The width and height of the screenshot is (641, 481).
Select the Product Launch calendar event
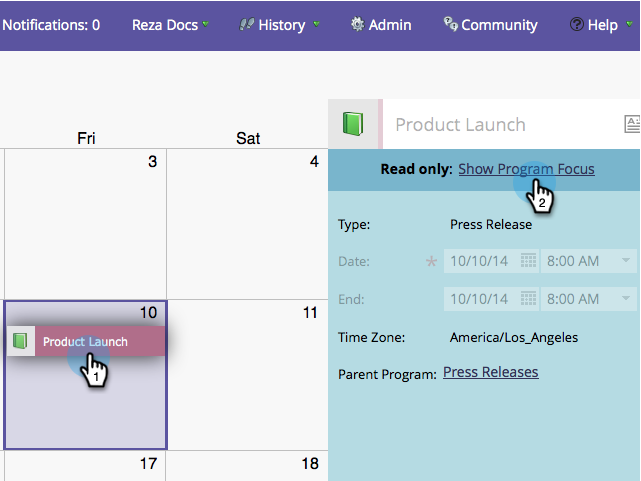pyautogui.click(x=85, y=342)
